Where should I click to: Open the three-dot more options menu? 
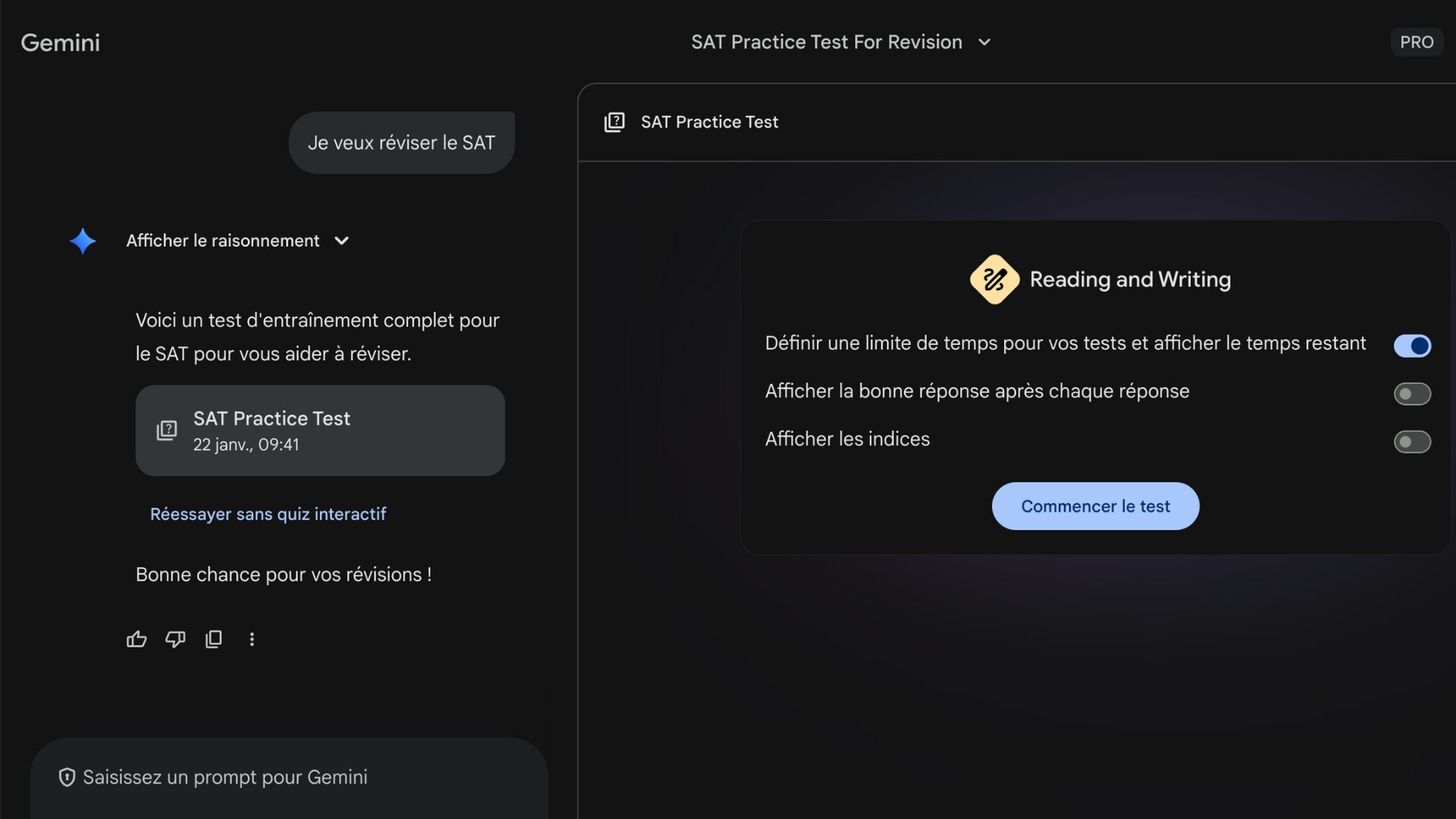coord(252,639)
